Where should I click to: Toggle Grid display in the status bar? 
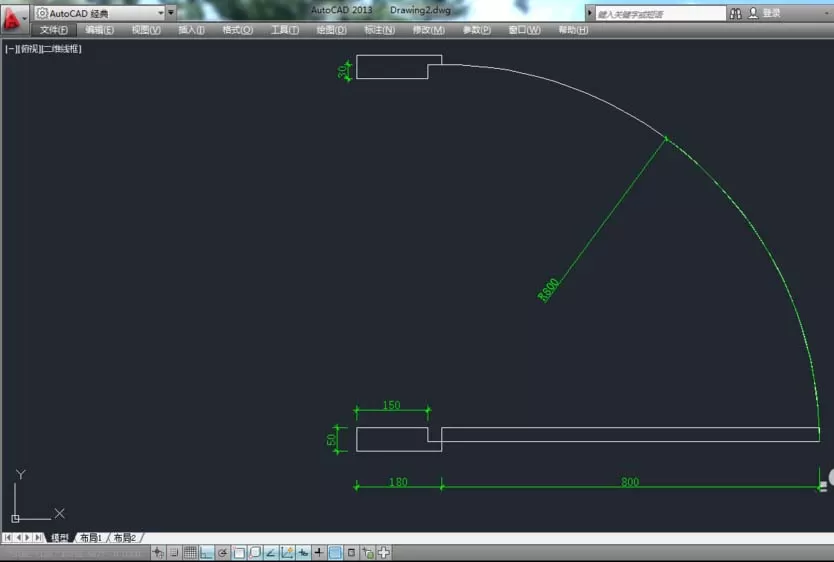(x=190, y=553)
